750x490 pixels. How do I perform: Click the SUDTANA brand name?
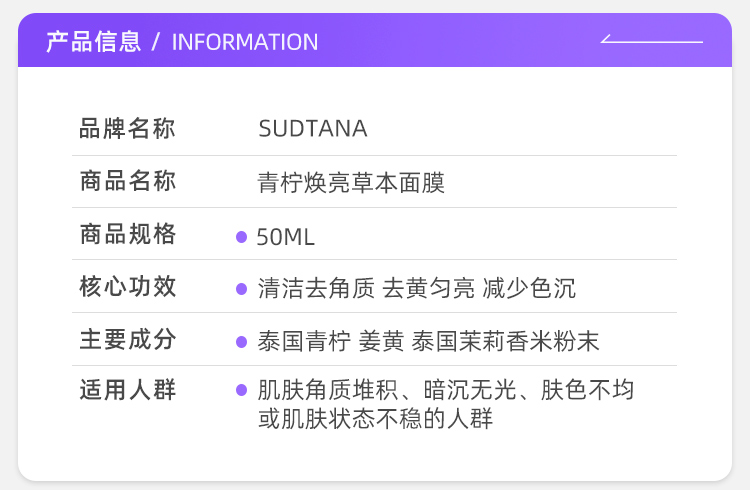pos(312,129)
